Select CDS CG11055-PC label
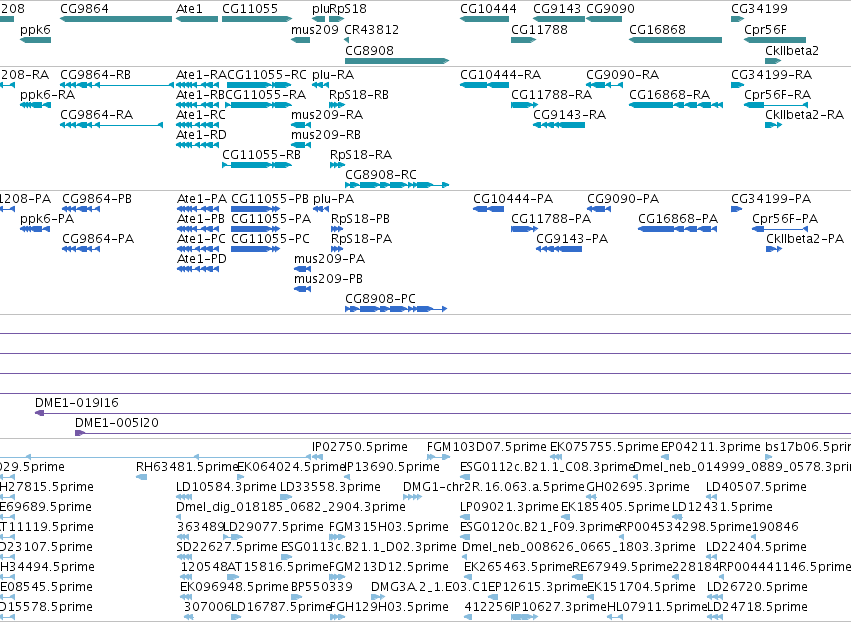This screenshot has width=851, height=622. tap(270, 239)
